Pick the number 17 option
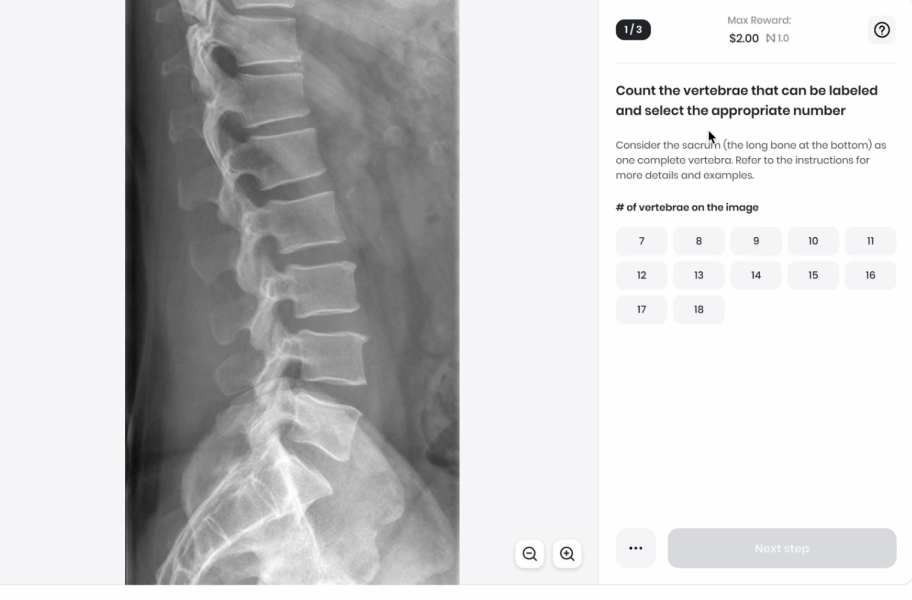This screenshot has width=912, height=600. [x=642, y=310]
